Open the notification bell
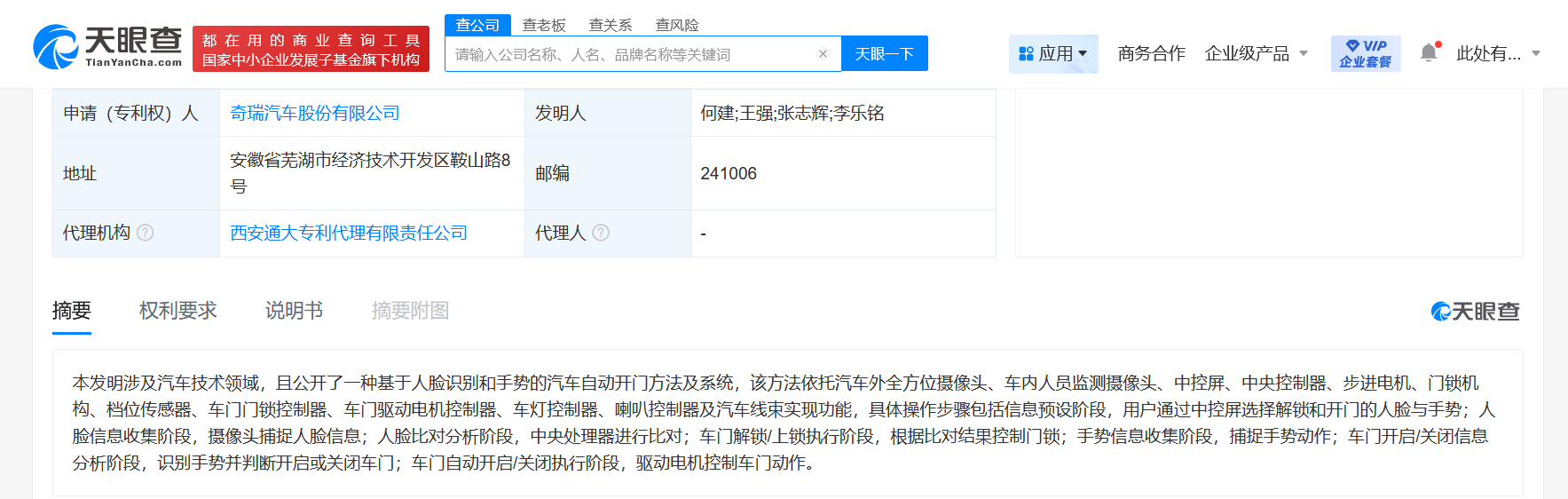 tap(1429, 53)
